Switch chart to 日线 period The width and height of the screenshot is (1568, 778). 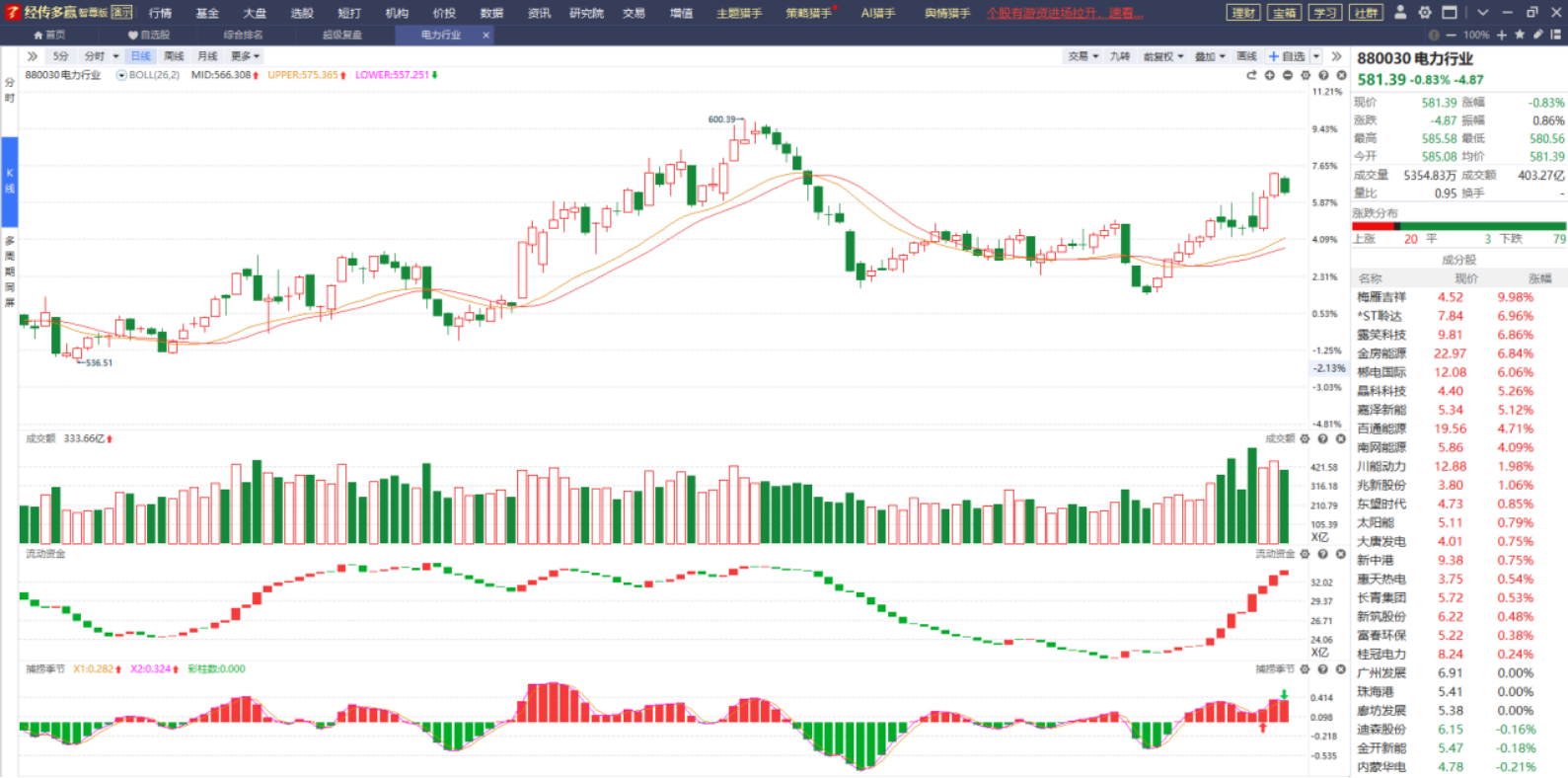coord(141,56)
